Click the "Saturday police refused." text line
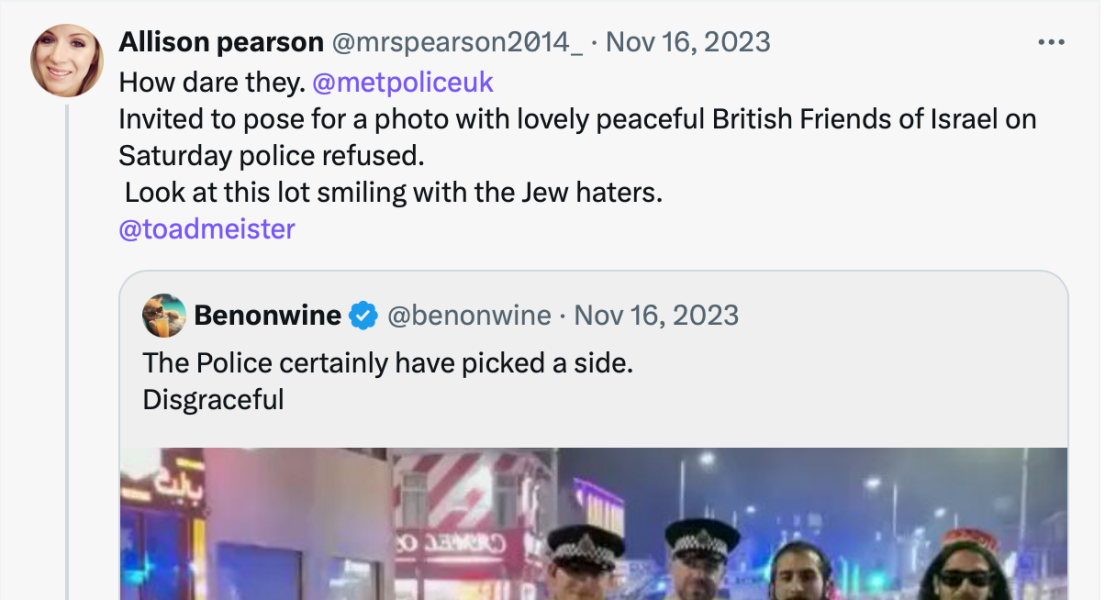 tap(271, 156)
